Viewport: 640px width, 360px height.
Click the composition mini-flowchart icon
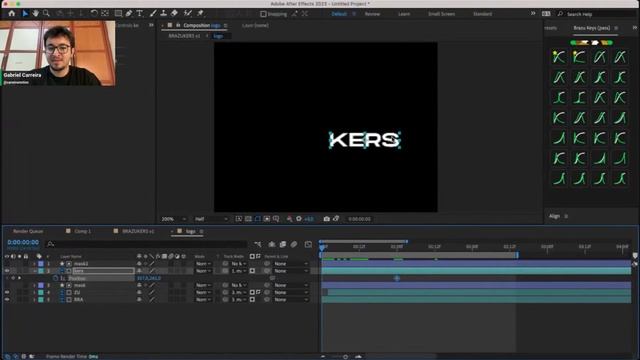click(x=258, y=244)
